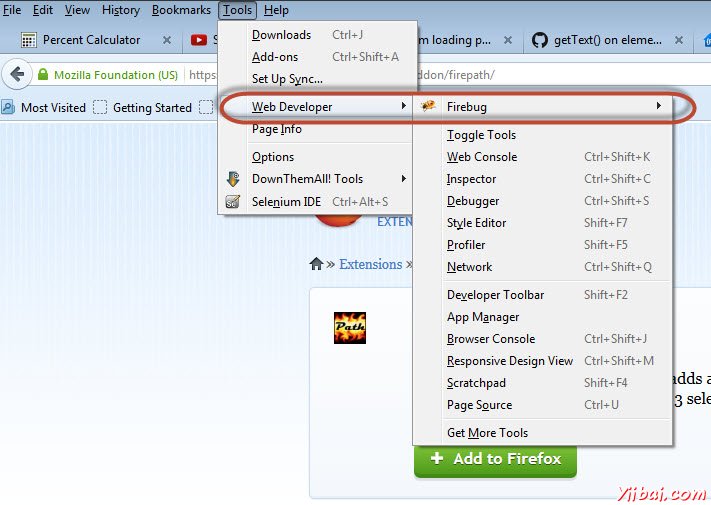The image size is (711, 505).
Task: Click the Selenium IDE icon
Action: pos(233,201)
